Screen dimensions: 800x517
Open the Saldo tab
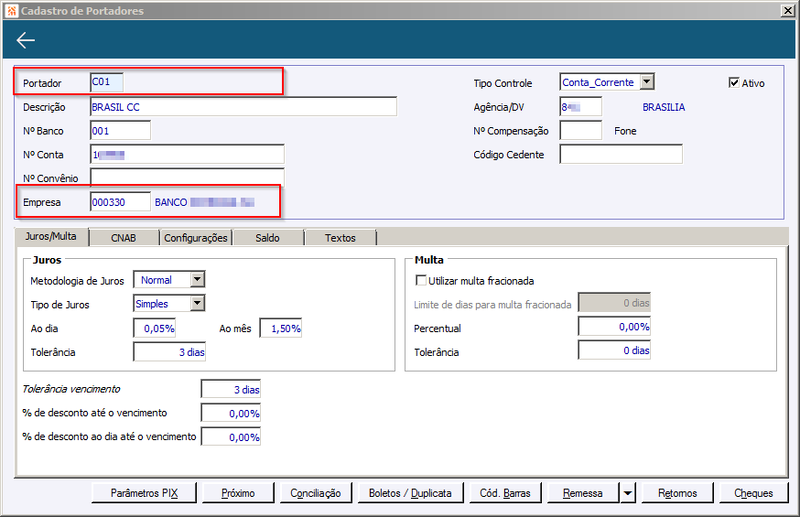click(x=268, y=238)
